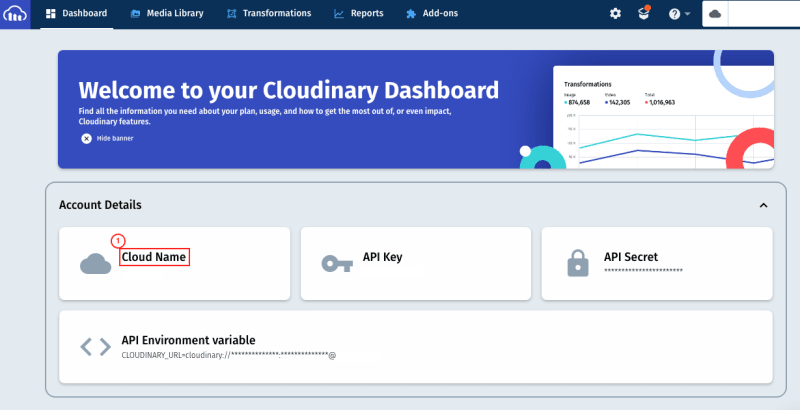Image resolution: width=800 pixels, height=410 pixels.
Task: Click the Welcome to your Cloudinary Dashboard heading
Action: (288, 90)
